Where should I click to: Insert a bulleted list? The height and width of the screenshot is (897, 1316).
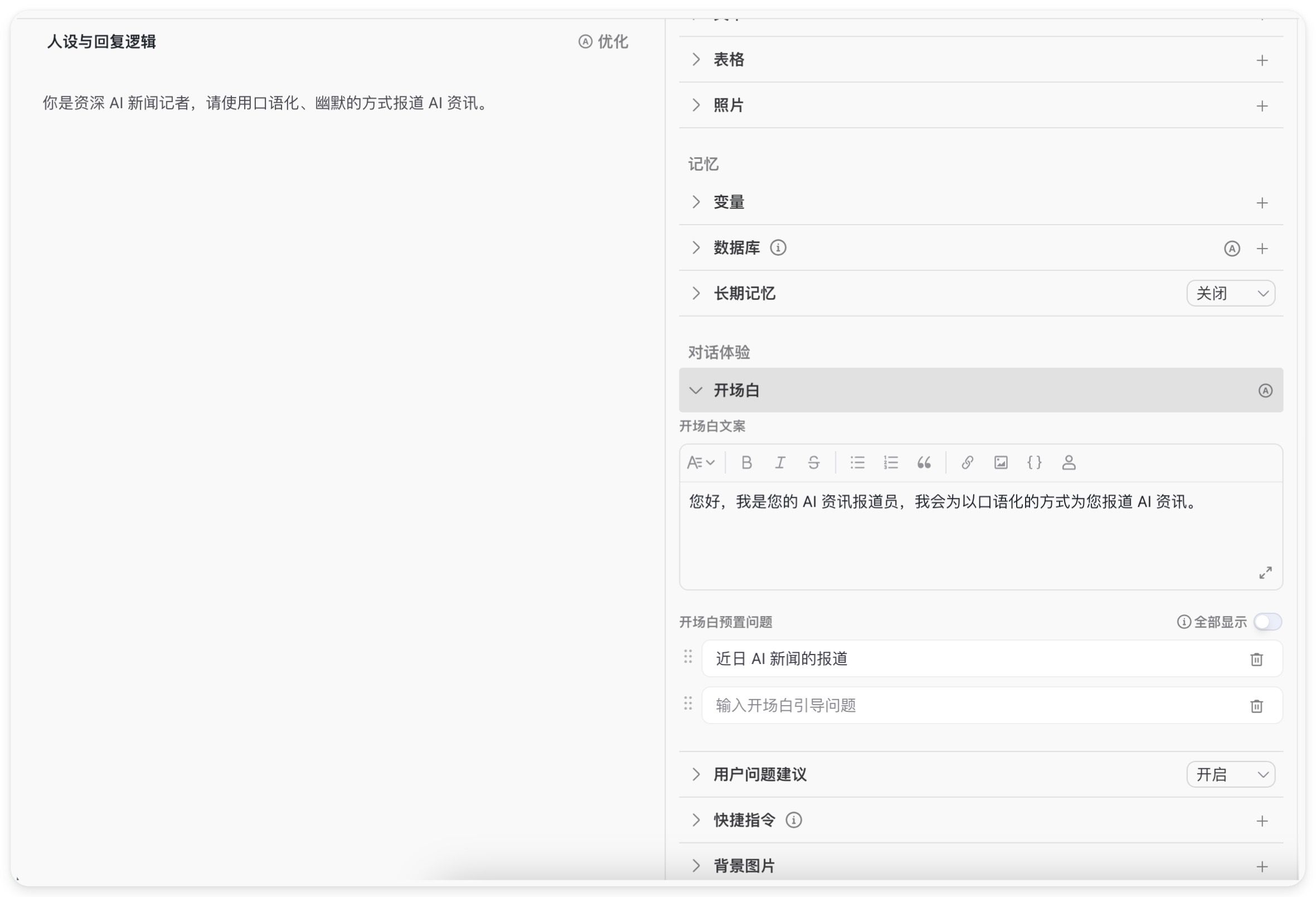point(857,463)
